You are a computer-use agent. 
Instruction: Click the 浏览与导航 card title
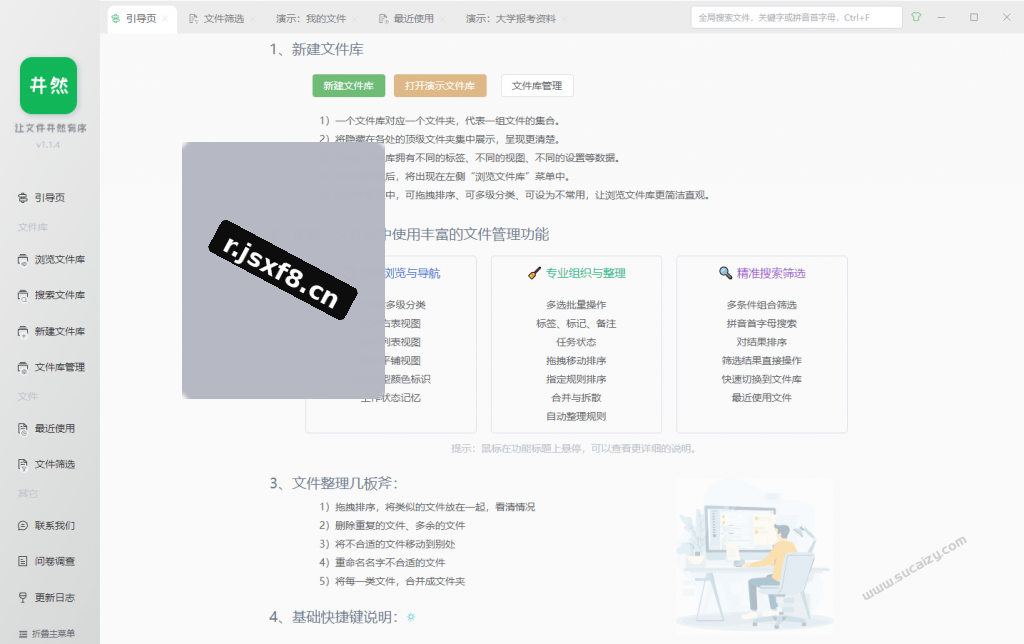[412, 273]
